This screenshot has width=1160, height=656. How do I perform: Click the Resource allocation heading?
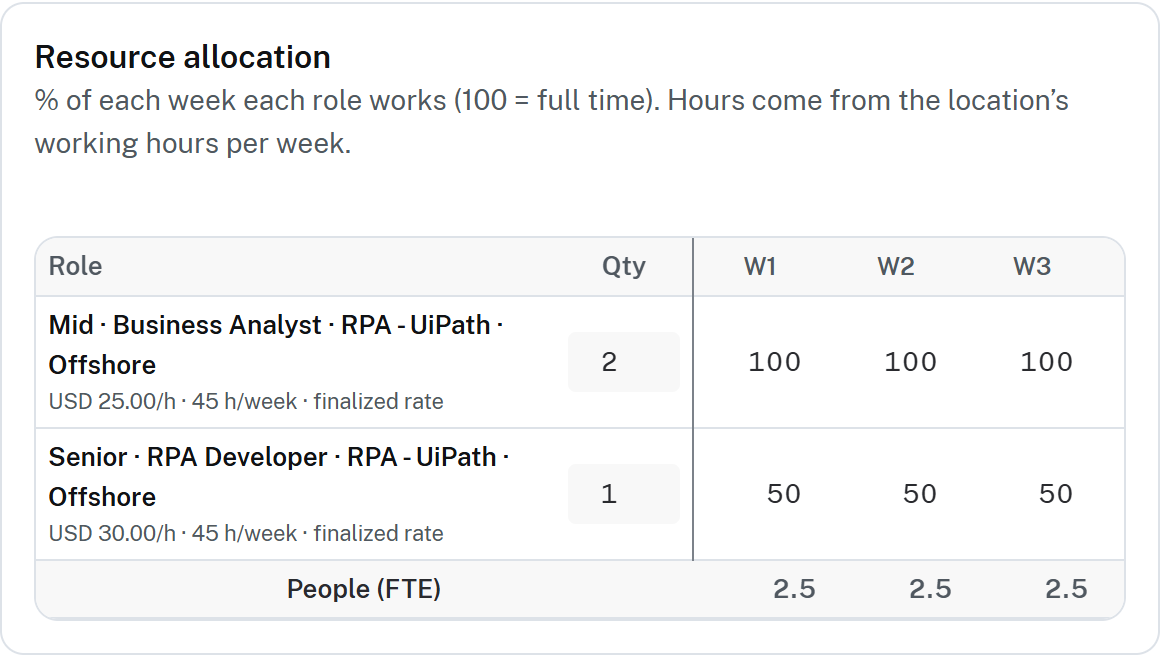(x=183, y=58)
